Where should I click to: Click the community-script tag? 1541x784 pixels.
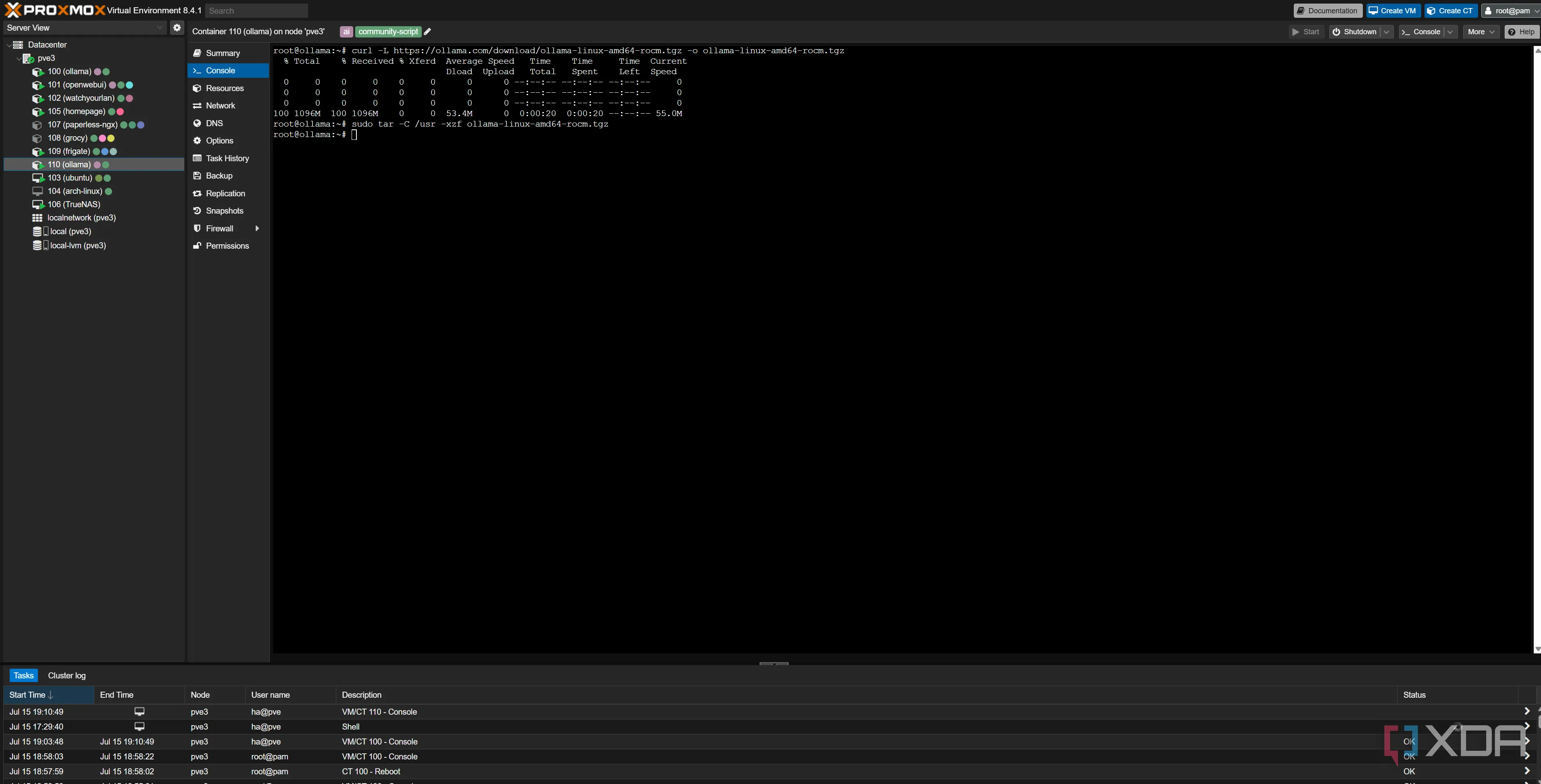click(x=388, y=32)
